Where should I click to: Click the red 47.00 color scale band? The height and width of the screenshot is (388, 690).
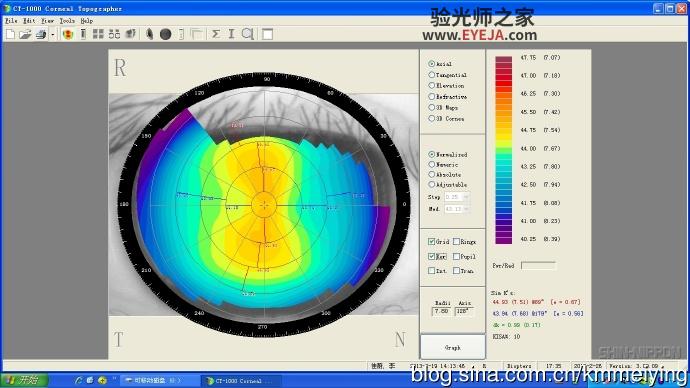[503, 76]
